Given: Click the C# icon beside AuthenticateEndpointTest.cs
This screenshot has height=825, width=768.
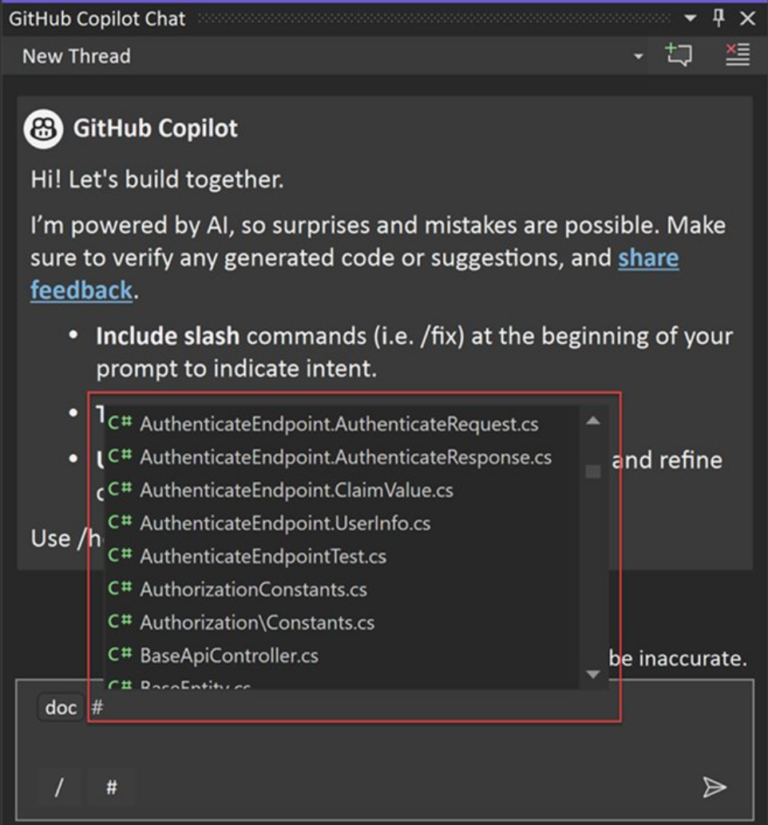Looking at the screenshot, I should coord(120,556).
